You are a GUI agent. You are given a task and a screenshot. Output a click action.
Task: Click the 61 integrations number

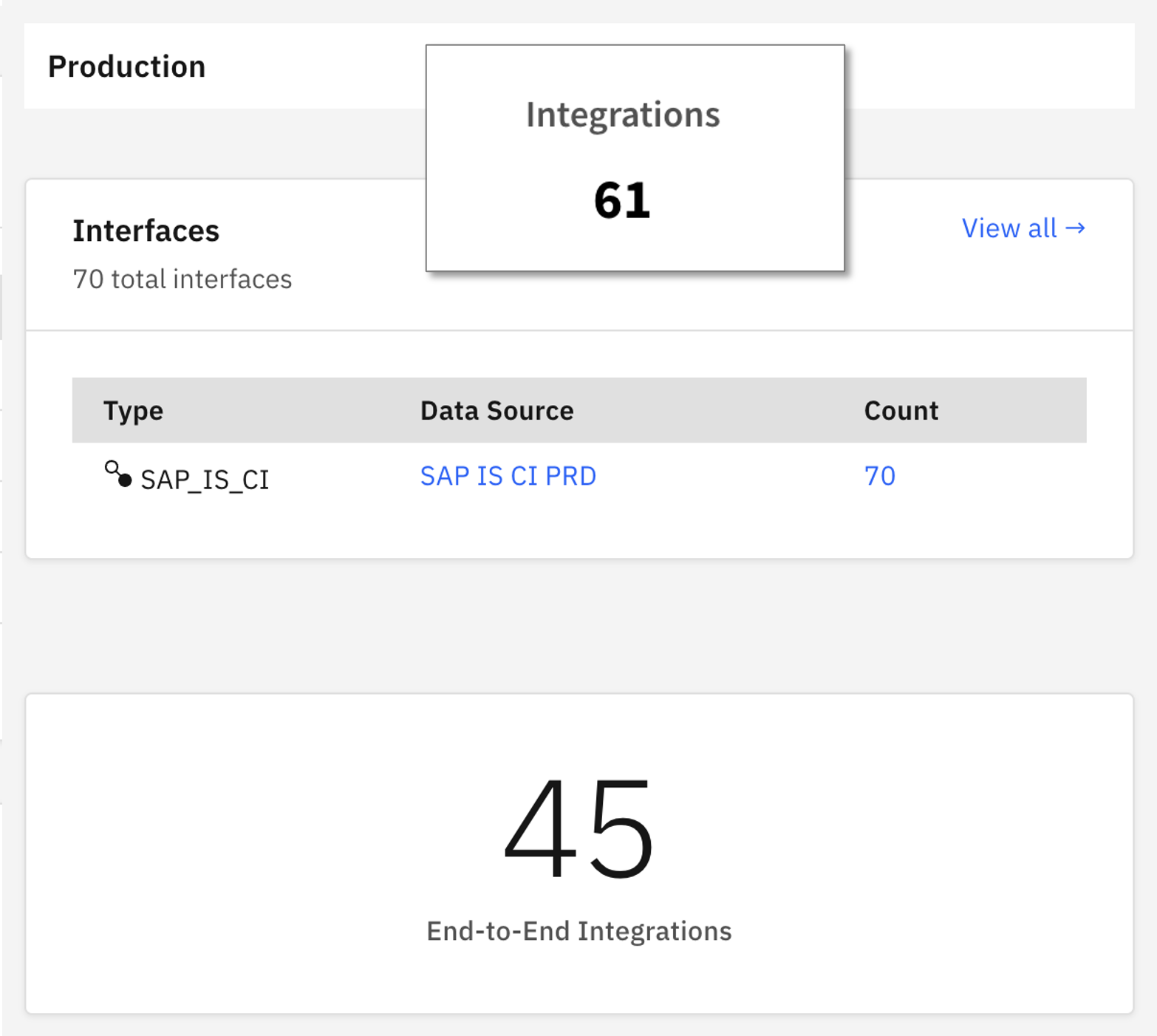tap(622, 200)
